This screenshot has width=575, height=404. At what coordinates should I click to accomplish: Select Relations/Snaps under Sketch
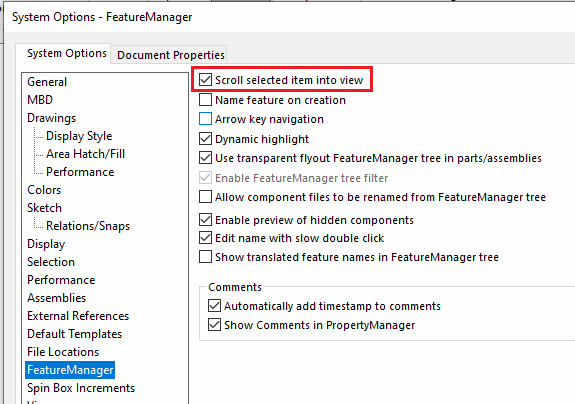pyautogui.click(x=88, y=226)
